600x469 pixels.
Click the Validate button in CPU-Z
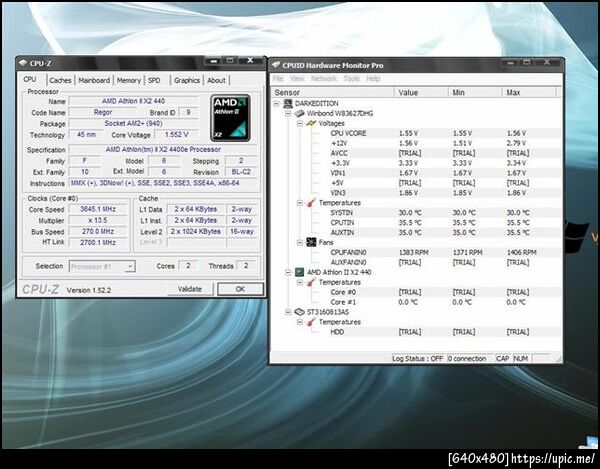pyautogui.click(x=190, y=289)
